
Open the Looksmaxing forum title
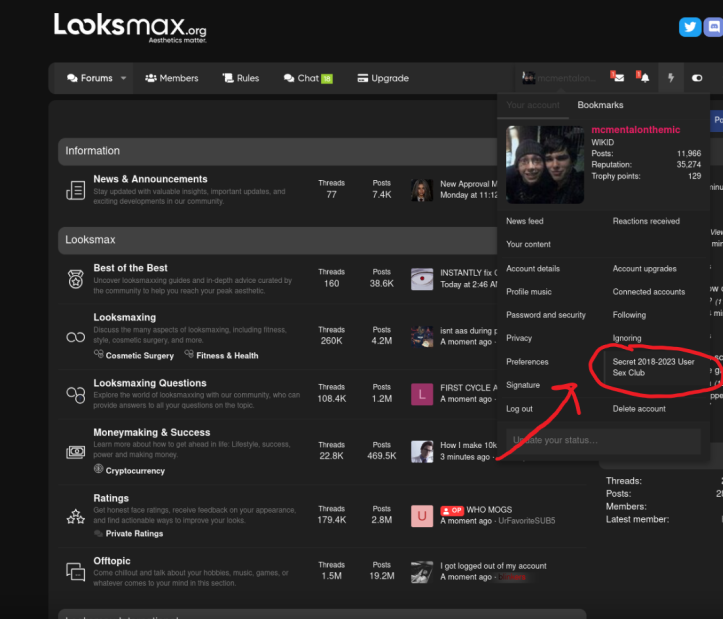click(x=124, y=317)
